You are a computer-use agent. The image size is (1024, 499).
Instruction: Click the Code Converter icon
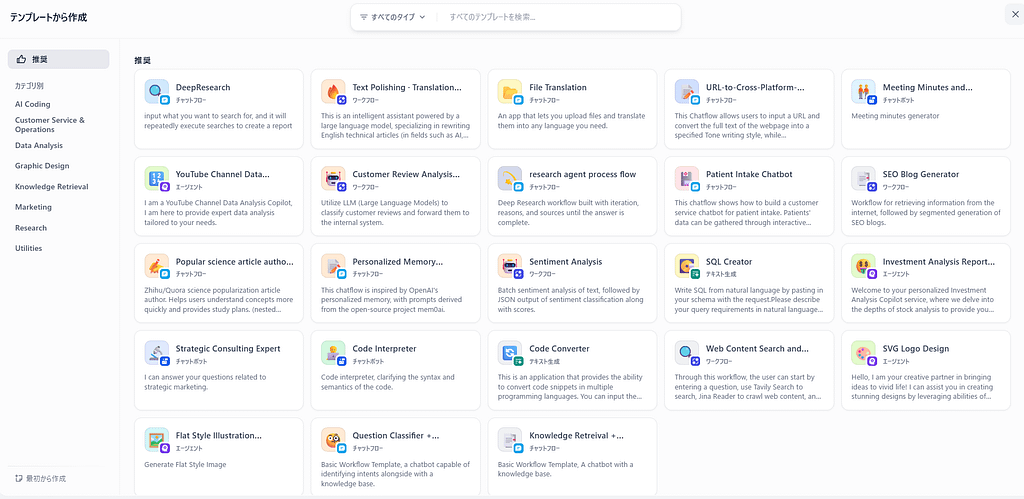click(x=510, y=353)
